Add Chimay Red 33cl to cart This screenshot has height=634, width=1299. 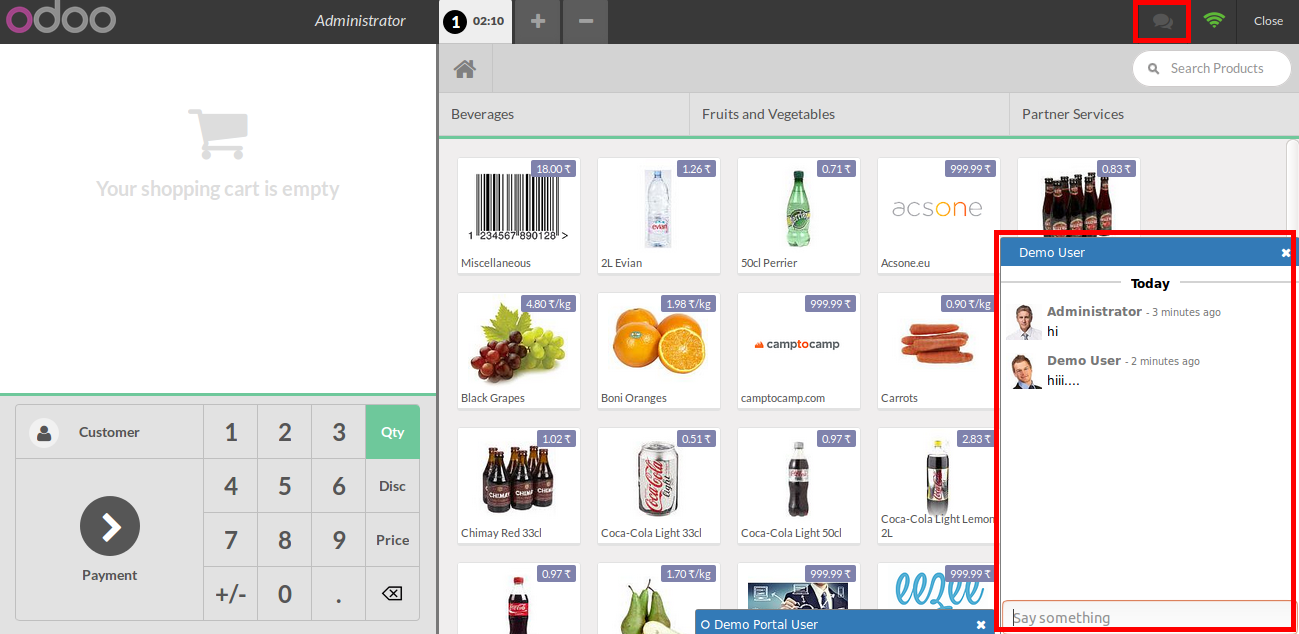519,485
